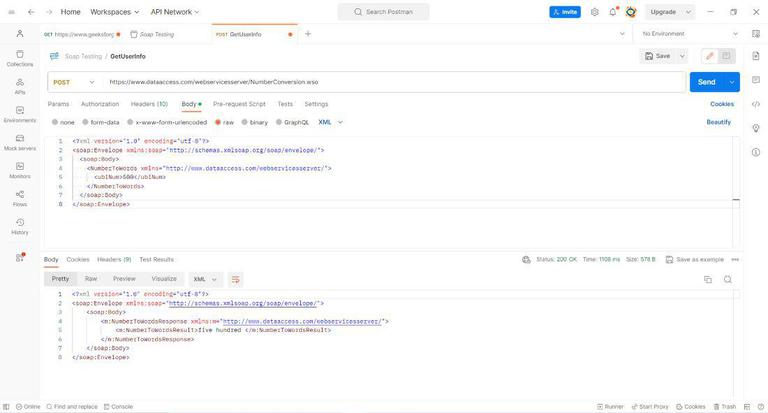This screenshot has width=768, height=413.
Task: Click the Invite button
Action: coord(565,12)
